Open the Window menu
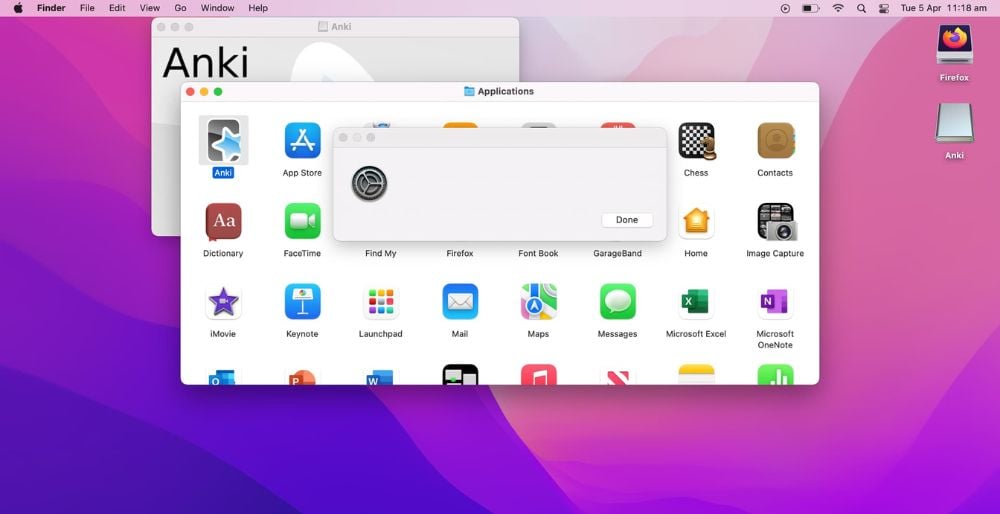Screen dimensions: 1000x514 pos(217,8)
